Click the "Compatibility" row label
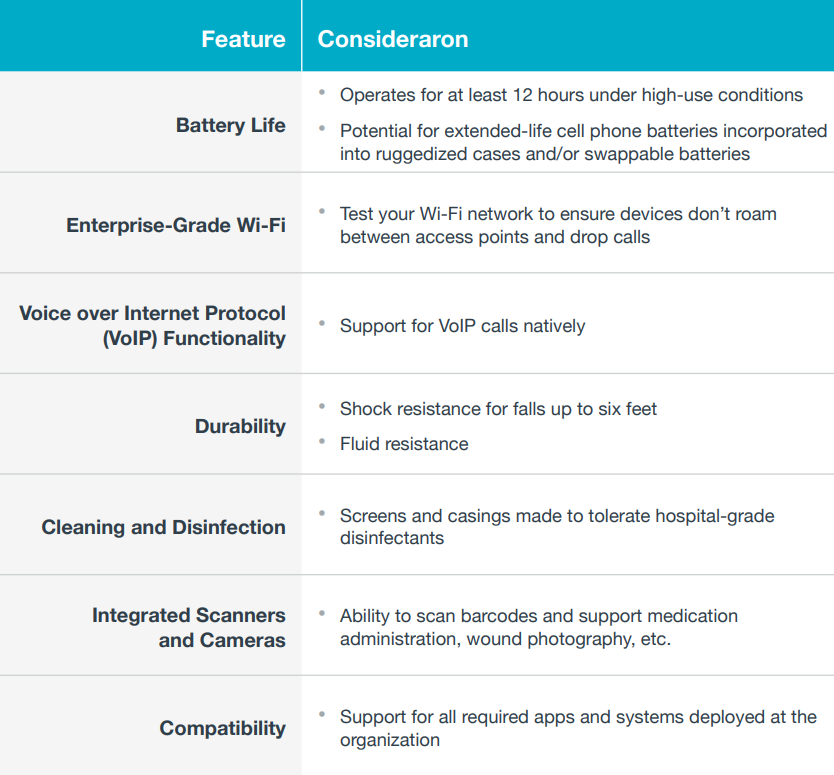This screenshot has height=775, width=834. 222,728
